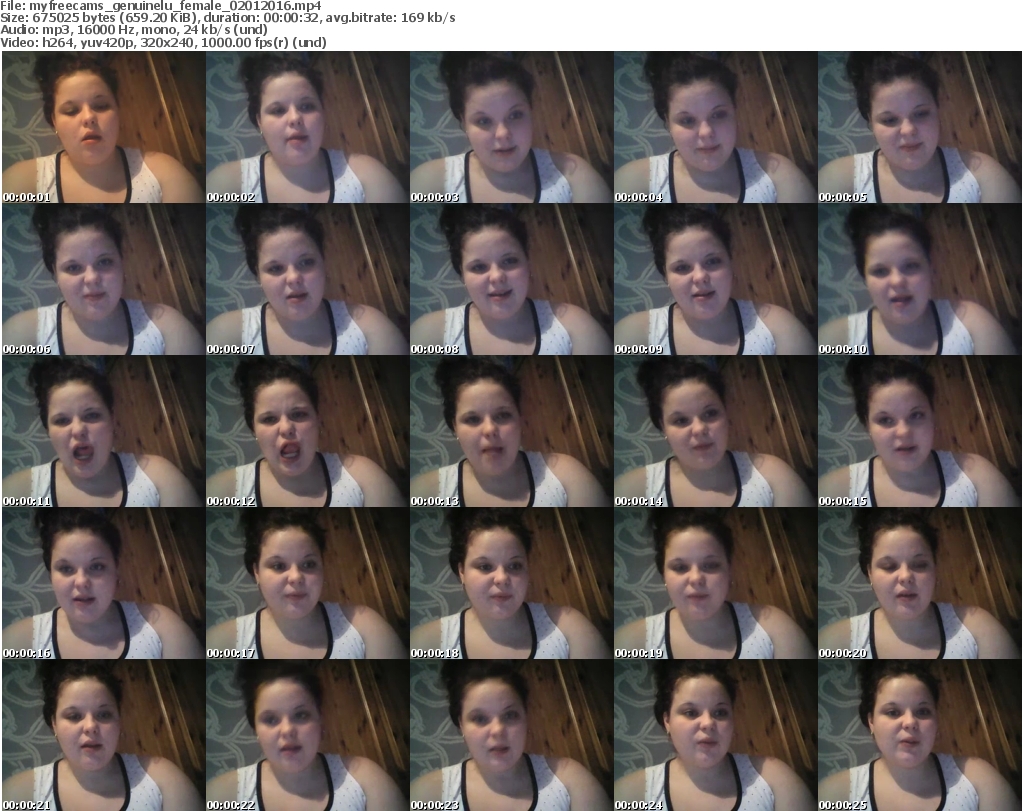The width and height of the screenshot is (1024, 811).
Task: Choose the frame marked 00:00:20
Action: tap(920, 584)
